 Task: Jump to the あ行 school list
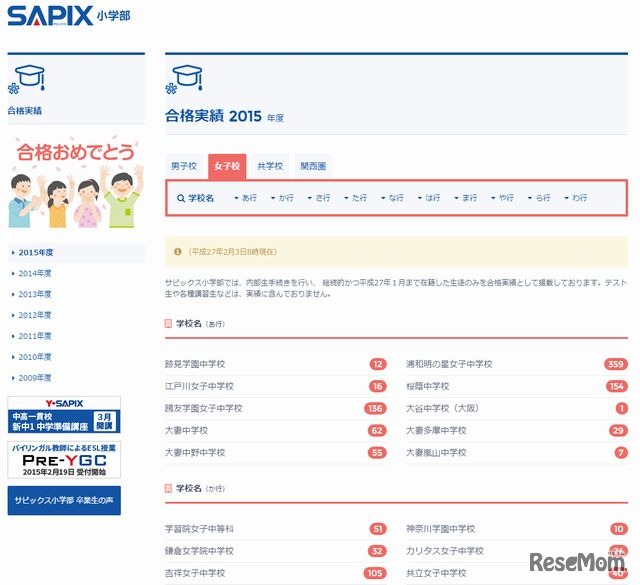(245, 198)
